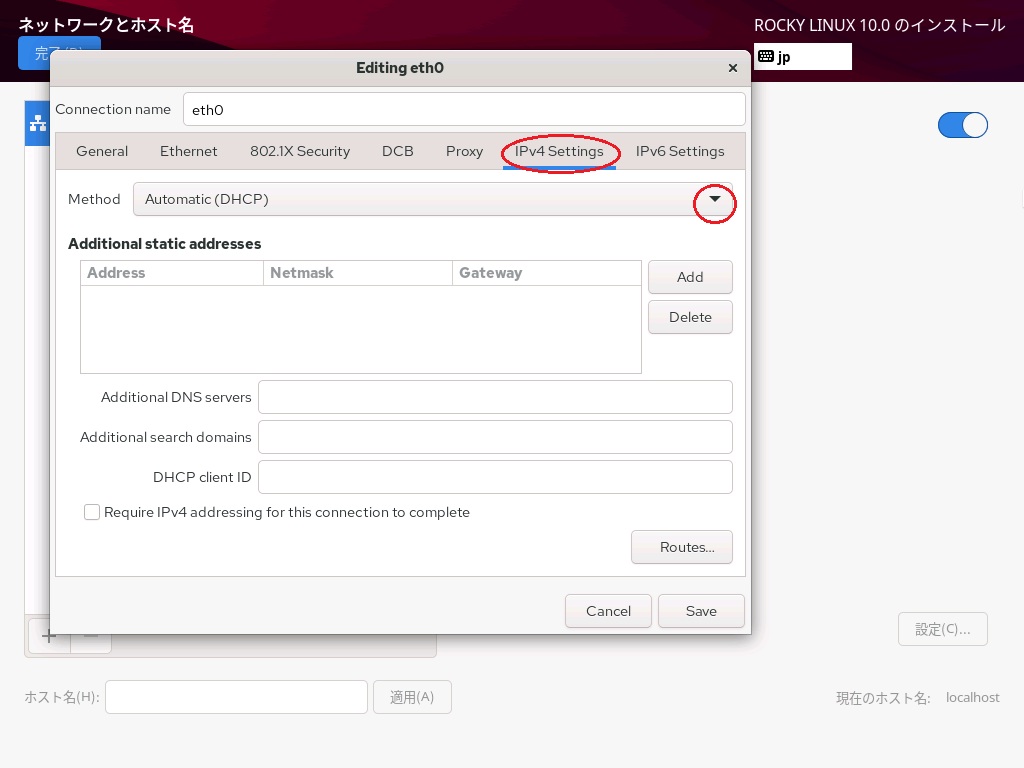The width and height of the screenshot is (1024, 768).
Task: Click the wired network device icon
Action: click(x=38, y=123)
